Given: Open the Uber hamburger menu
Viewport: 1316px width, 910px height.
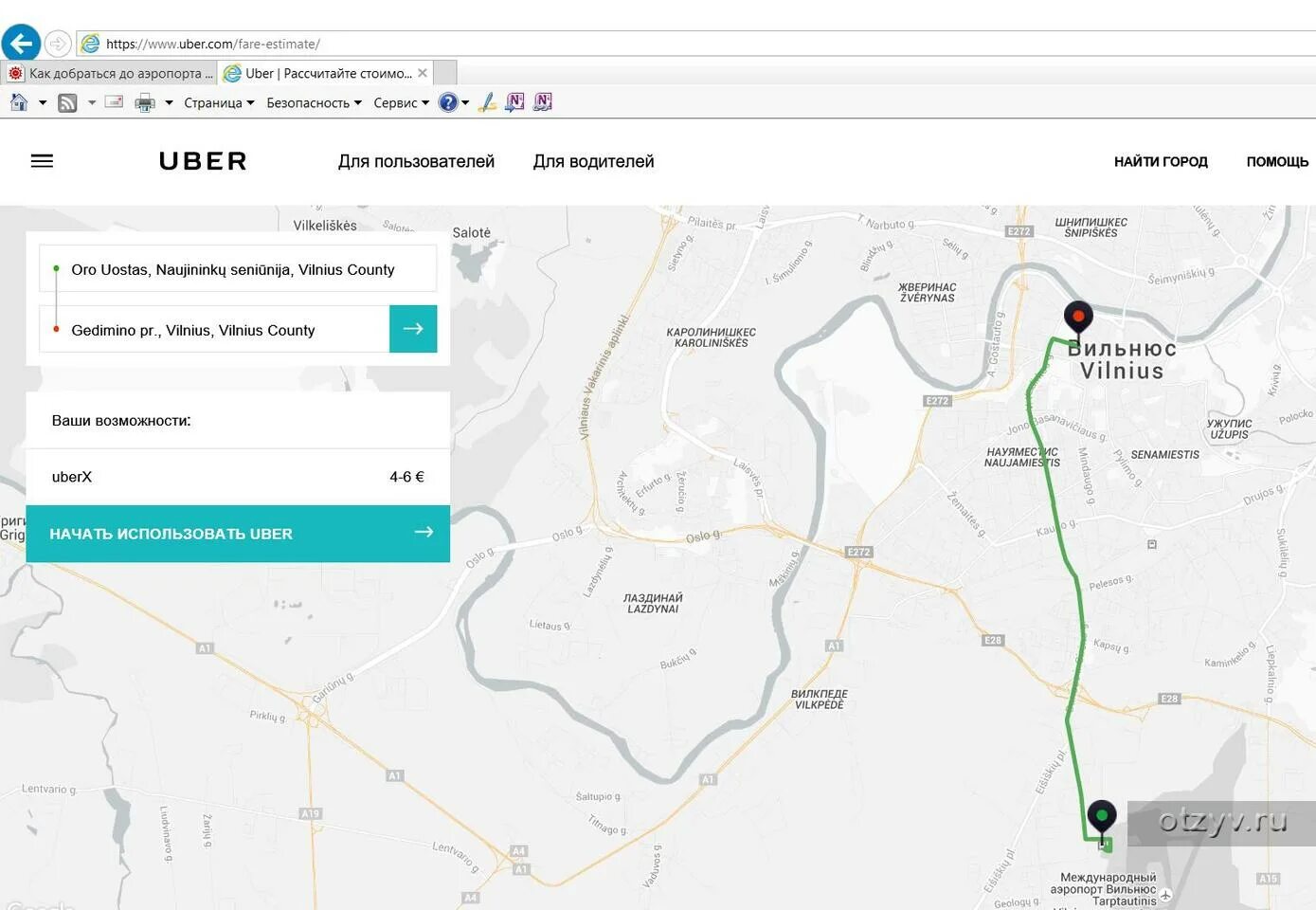Looking at the screenshot, I should [42, 161].
